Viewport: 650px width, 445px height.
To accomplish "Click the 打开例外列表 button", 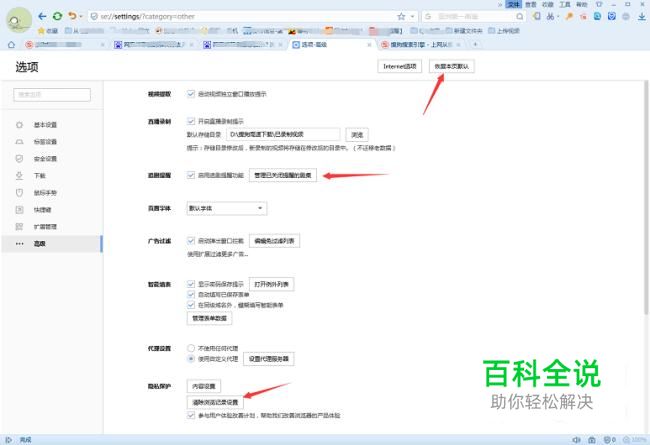I will [x=271, y=285].
